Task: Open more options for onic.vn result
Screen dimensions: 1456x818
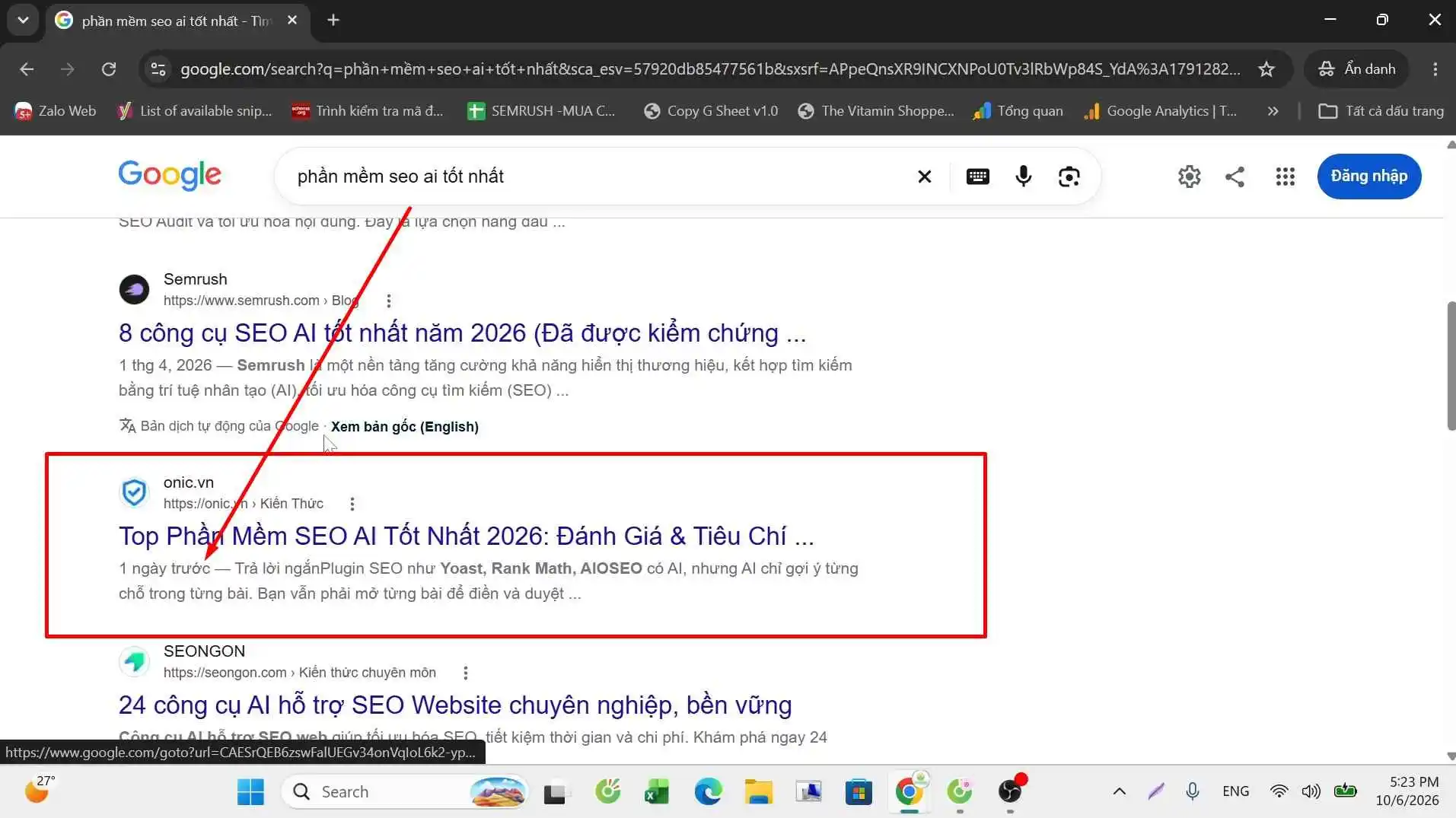Action: click(x=352, y=504)
